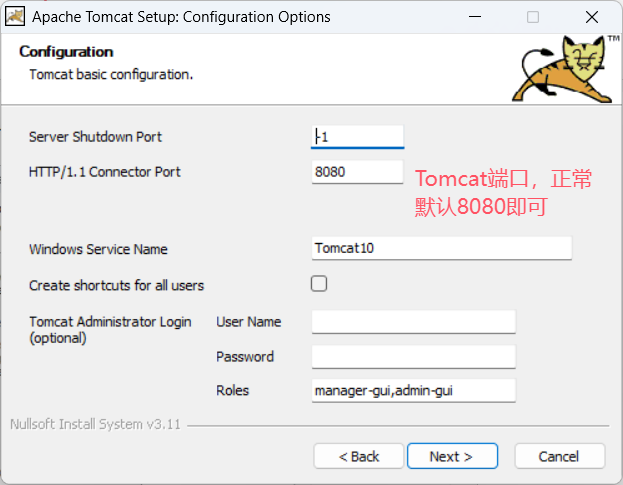623x485 pixels.
Task: Click the 'Create shortcuts for all users' label
Action: coord(116,285)
